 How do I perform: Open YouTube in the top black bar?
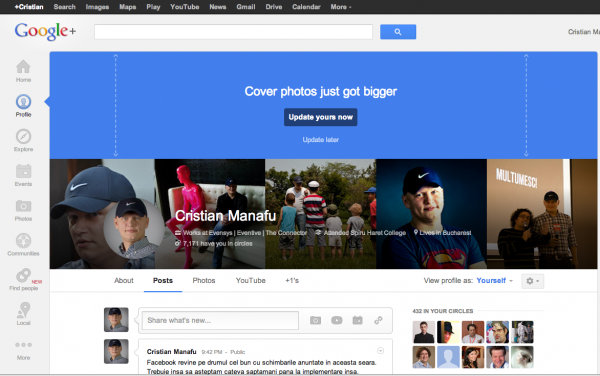tap(184, 7)
